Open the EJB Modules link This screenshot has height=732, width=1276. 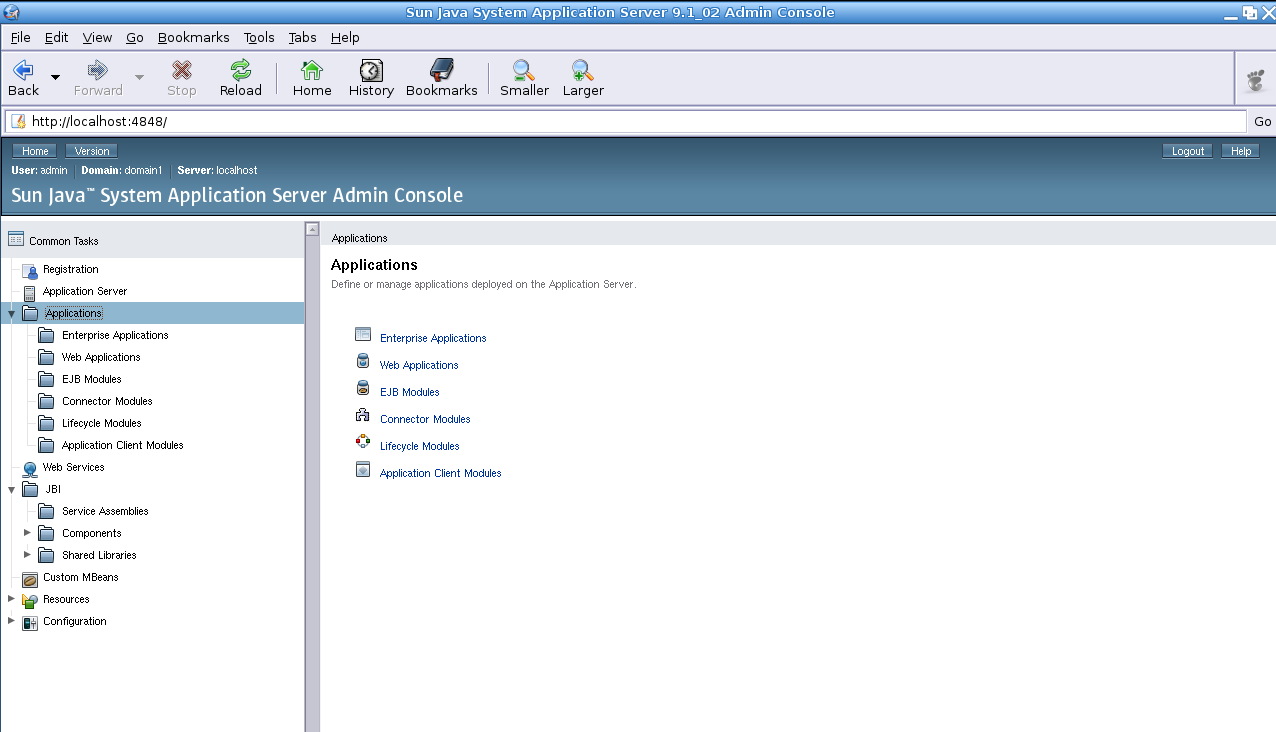(410, 392)
